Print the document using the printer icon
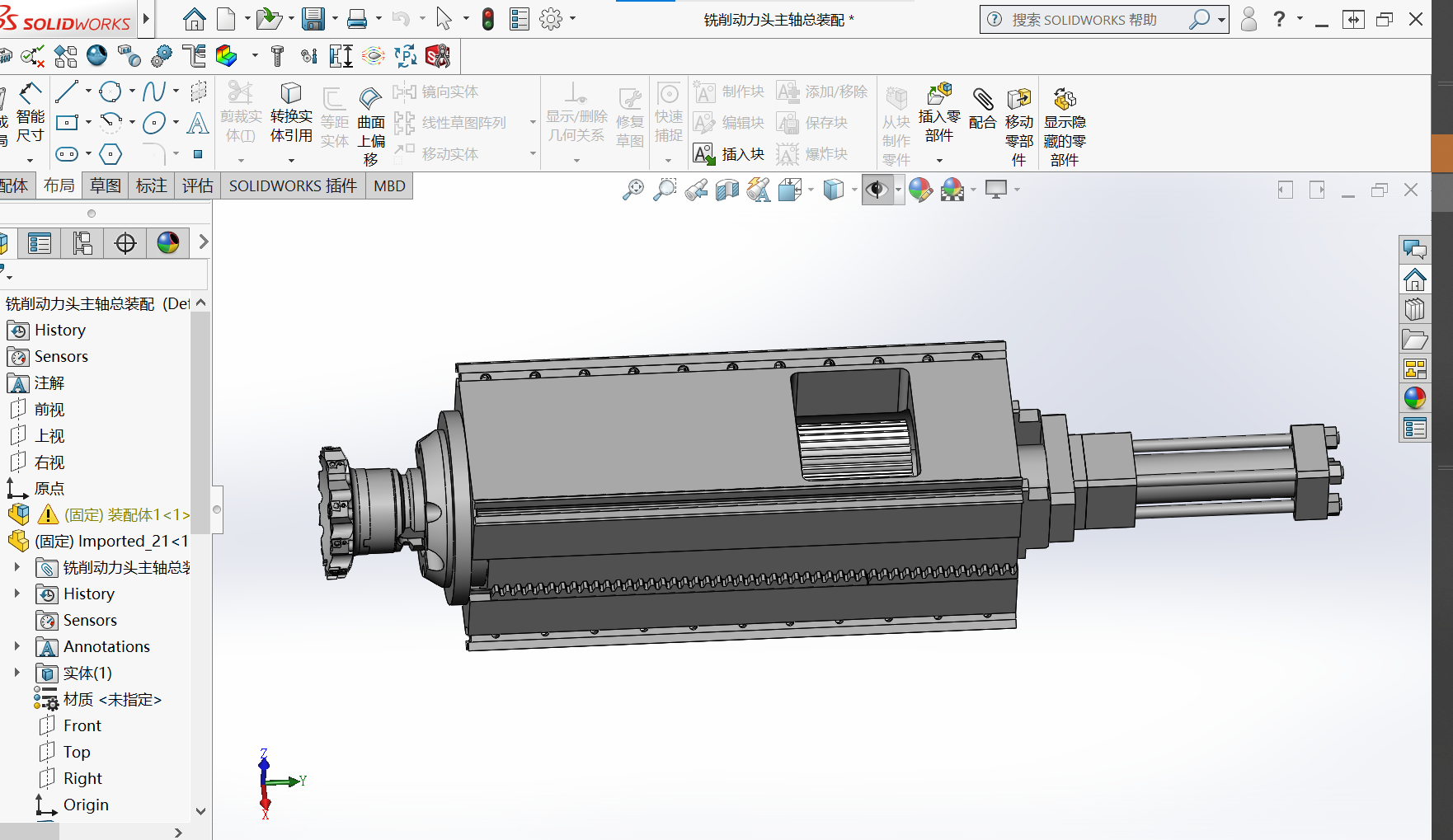Screen dimensions: 1453x840 (x=357, y=19)
